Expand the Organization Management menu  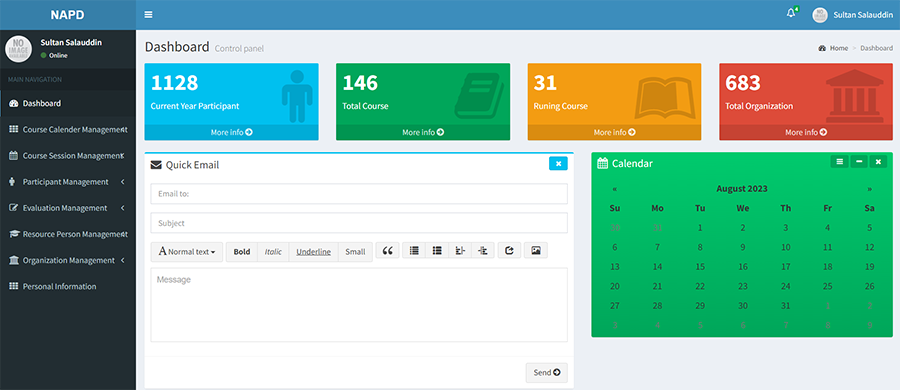pos(68,260)
